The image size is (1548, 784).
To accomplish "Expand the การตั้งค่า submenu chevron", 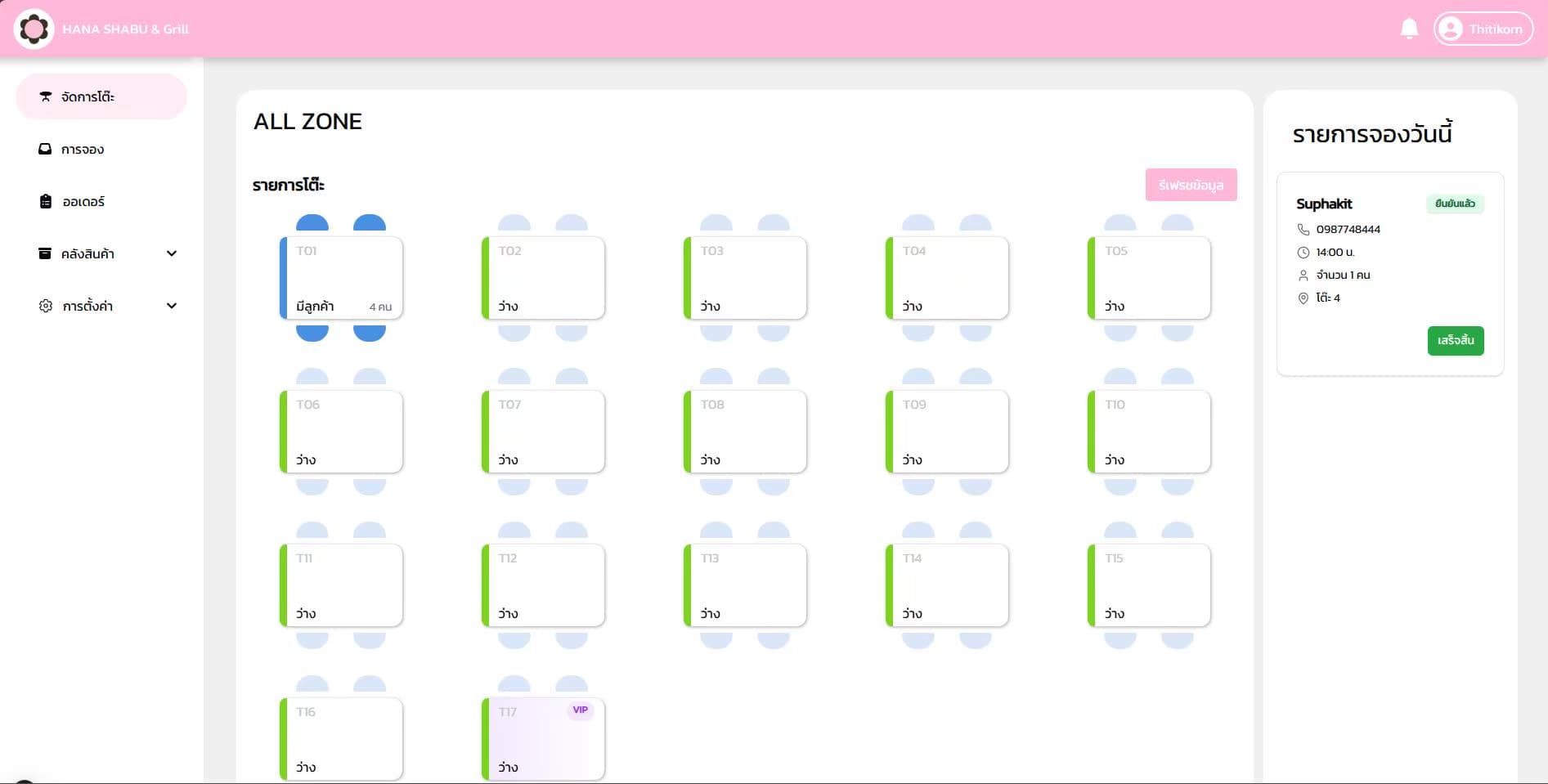I will point(172,305).
